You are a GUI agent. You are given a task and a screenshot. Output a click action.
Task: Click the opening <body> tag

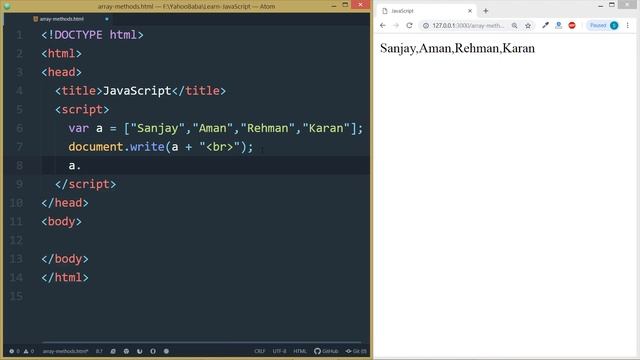[x=61, y=221]
